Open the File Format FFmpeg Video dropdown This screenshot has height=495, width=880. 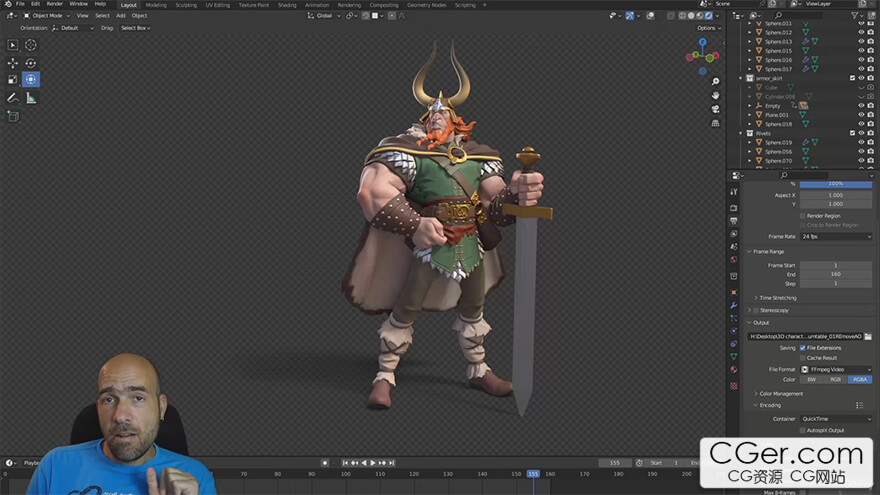point(836,369)
